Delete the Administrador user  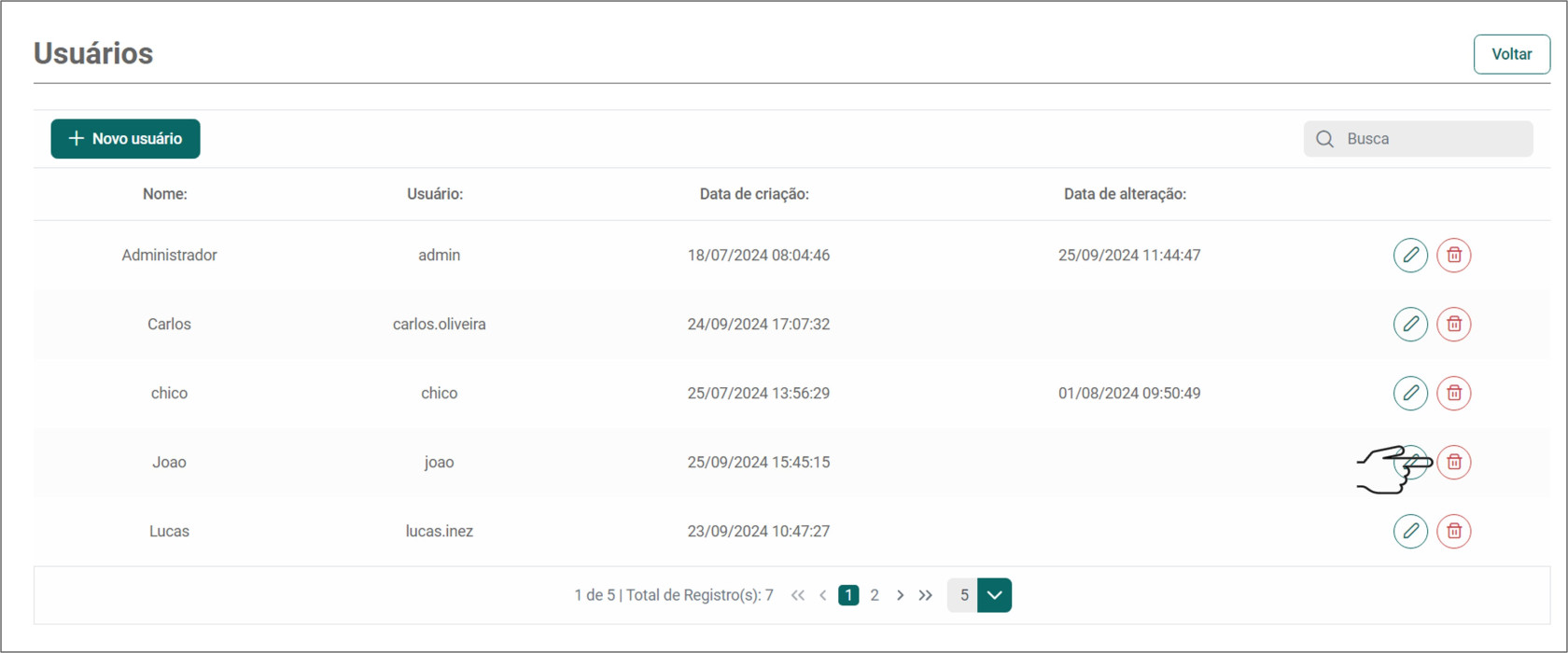coord(1453,255)
